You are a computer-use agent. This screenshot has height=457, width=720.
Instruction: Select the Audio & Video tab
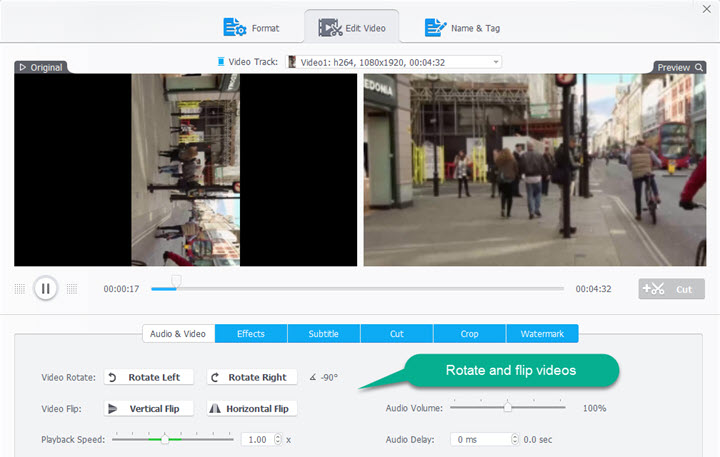[178, 333]
